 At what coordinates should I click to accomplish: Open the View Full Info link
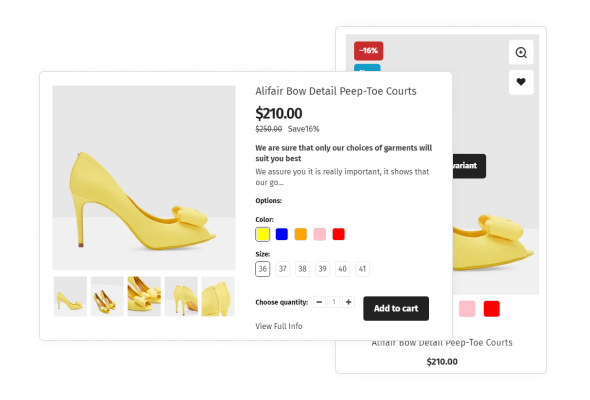click(x=279, y=326)
